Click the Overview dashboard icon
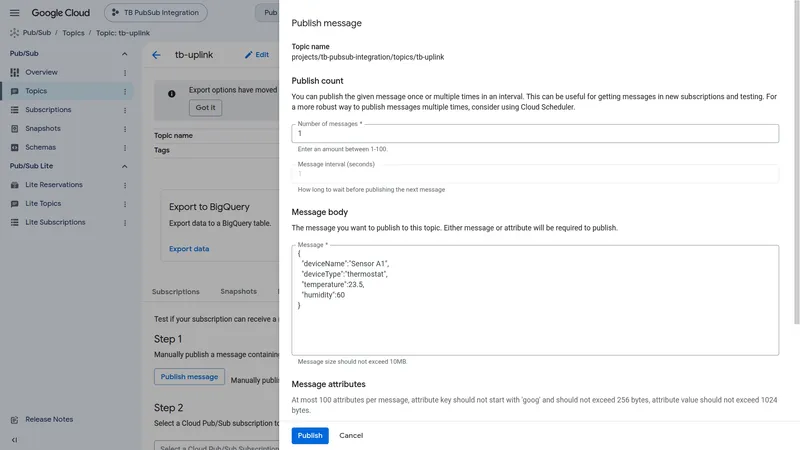This screenshot has width=800, height=450. click(x=14, y=72)
